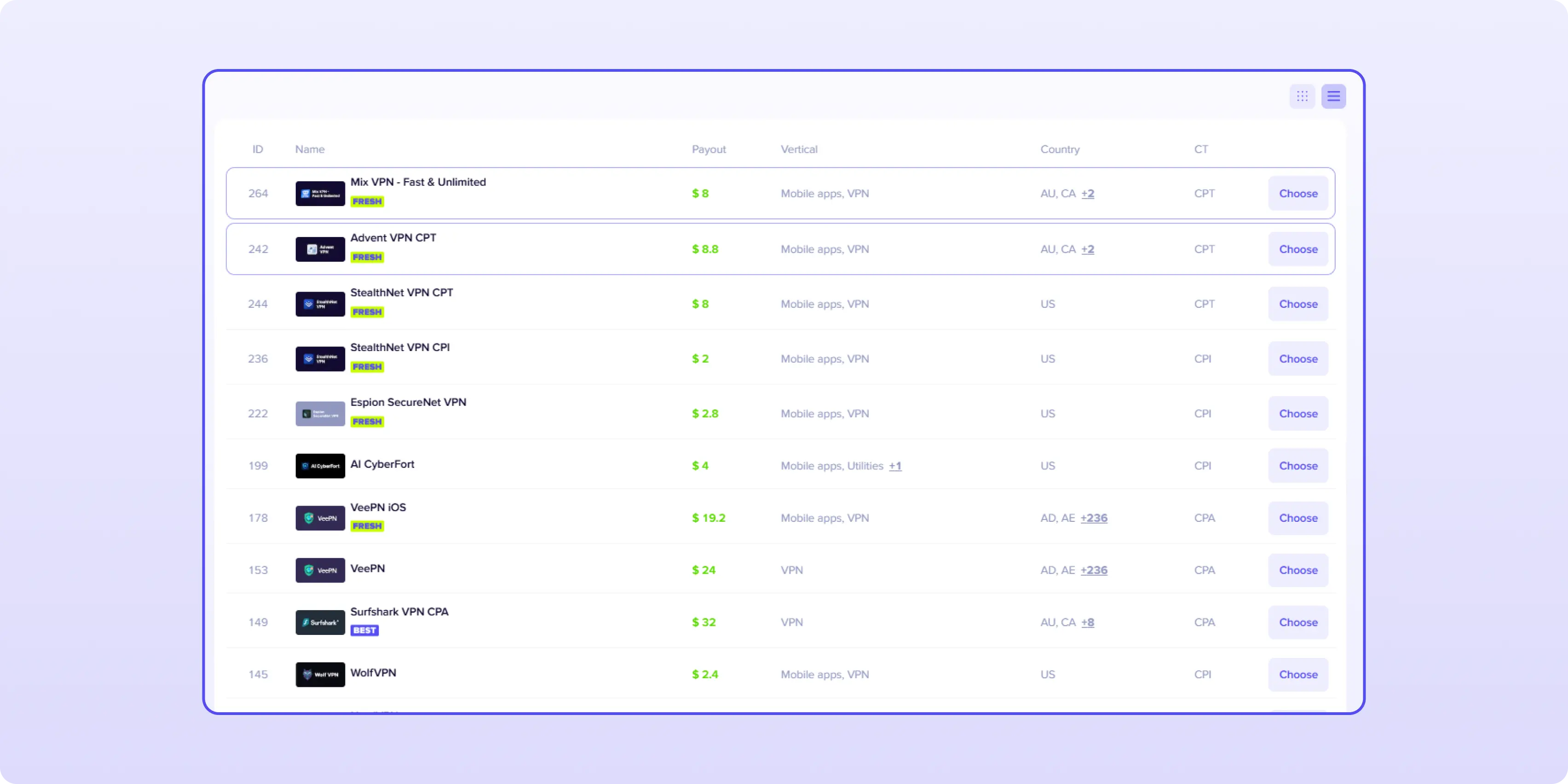Click StealthNet VPN CPI logo thumbnail
The width and height of the screenshot is (1568, 784).
click(320, 358)
